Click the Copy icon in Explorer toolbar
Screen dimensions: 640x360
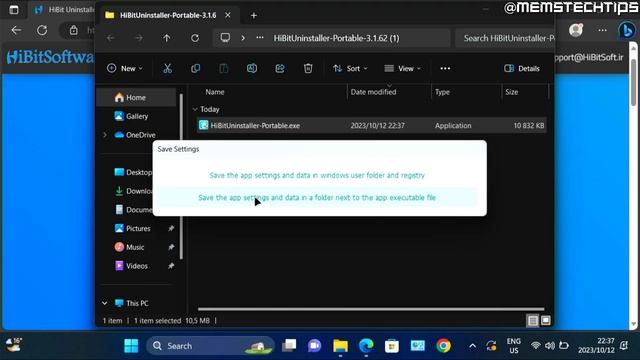[196, 69]
